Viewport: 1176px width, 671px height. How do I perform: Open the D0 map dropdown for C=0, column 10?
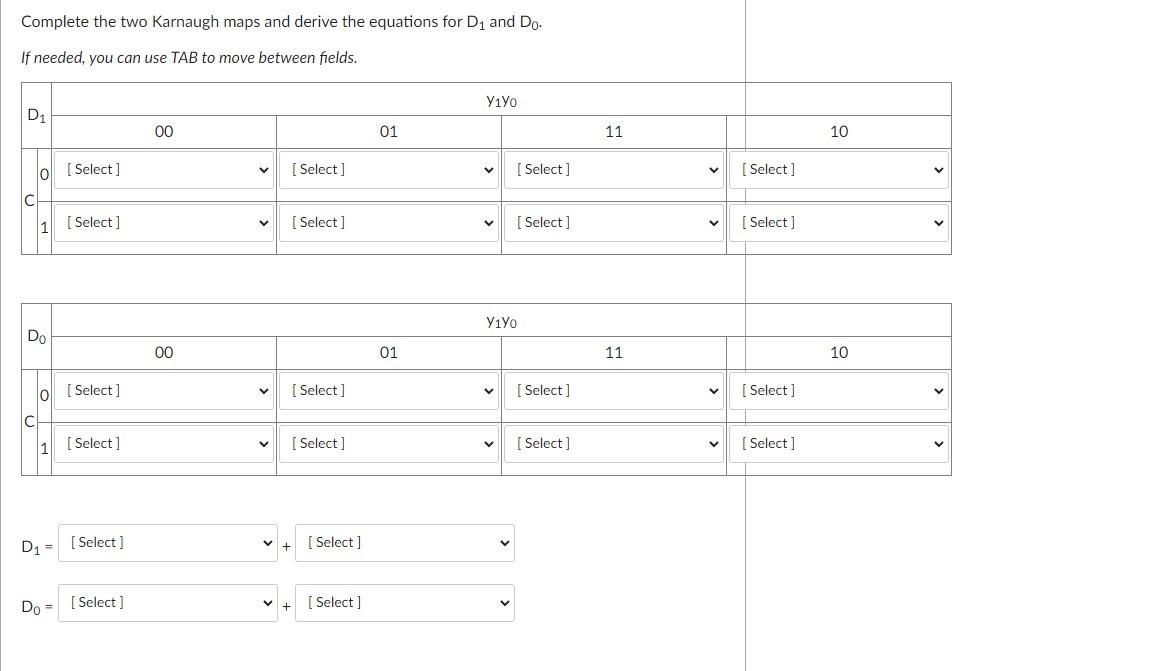coord(838,390)
